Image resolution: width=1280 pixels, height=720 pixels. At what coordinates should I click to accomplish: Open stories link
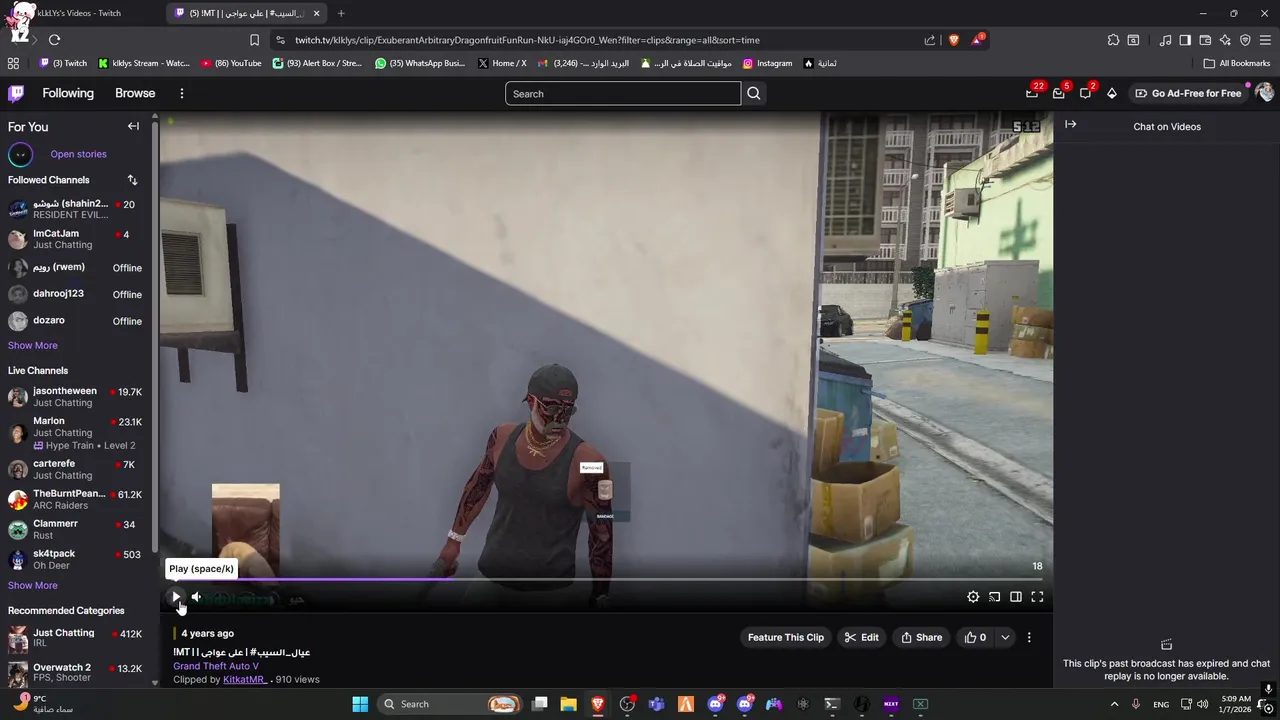point(78,154)
